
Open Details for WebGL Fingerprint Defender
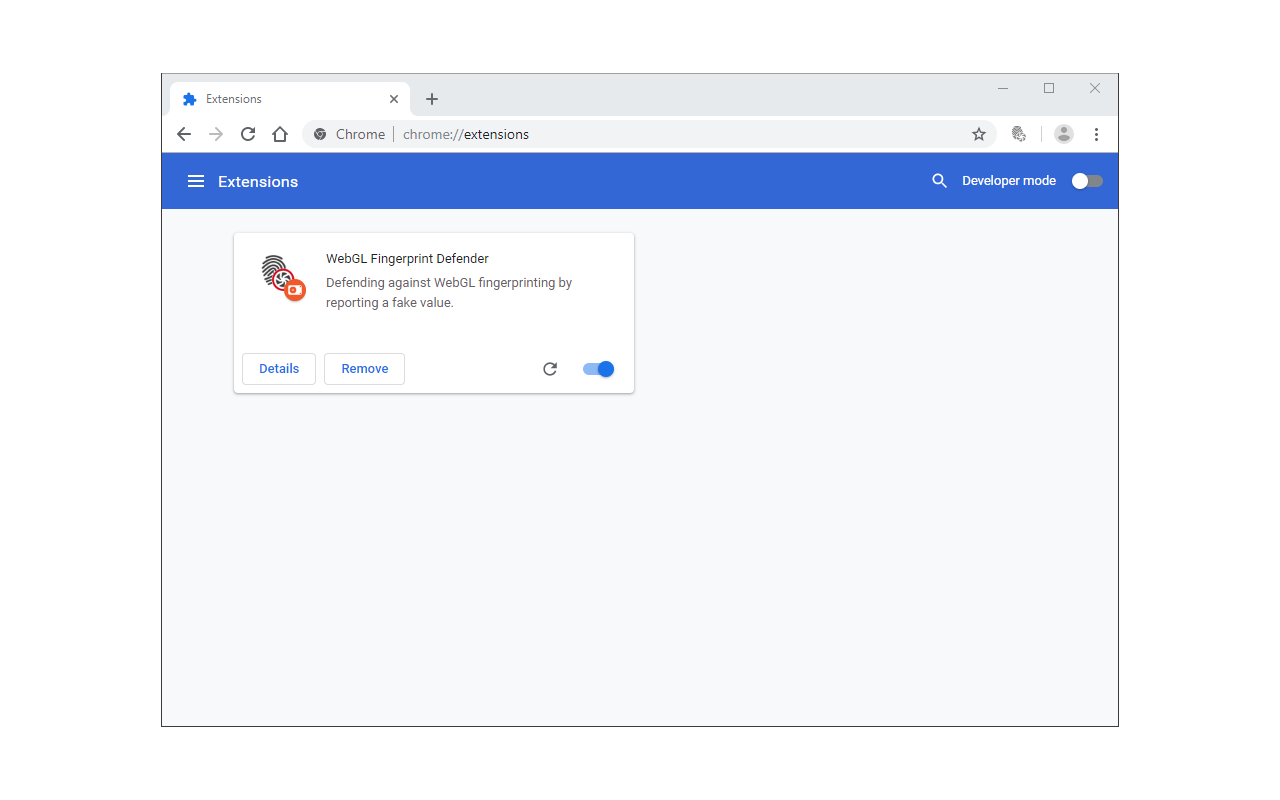pos(278,368)
